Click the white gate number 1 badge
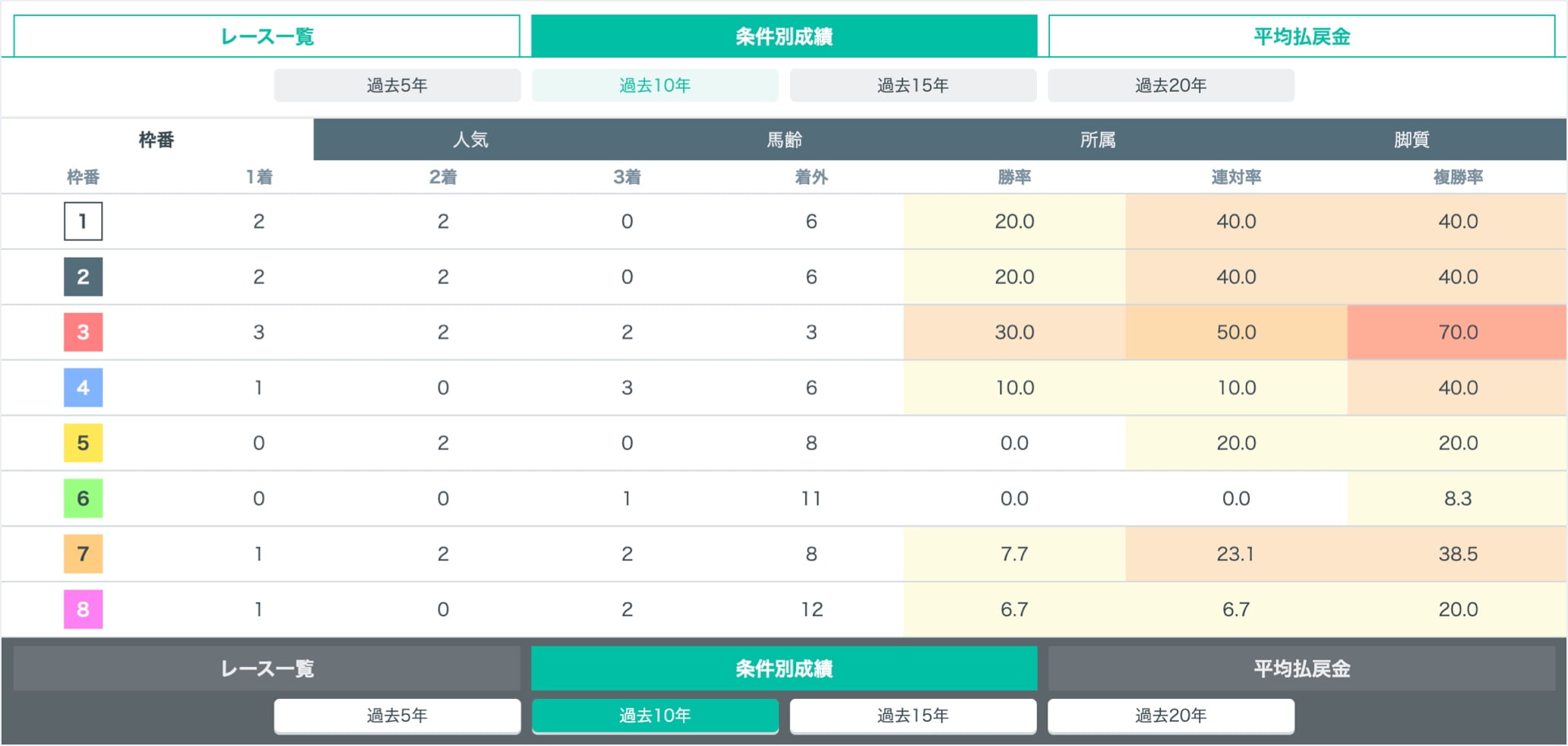This screenshot has width=1568, height=746. 83,221
